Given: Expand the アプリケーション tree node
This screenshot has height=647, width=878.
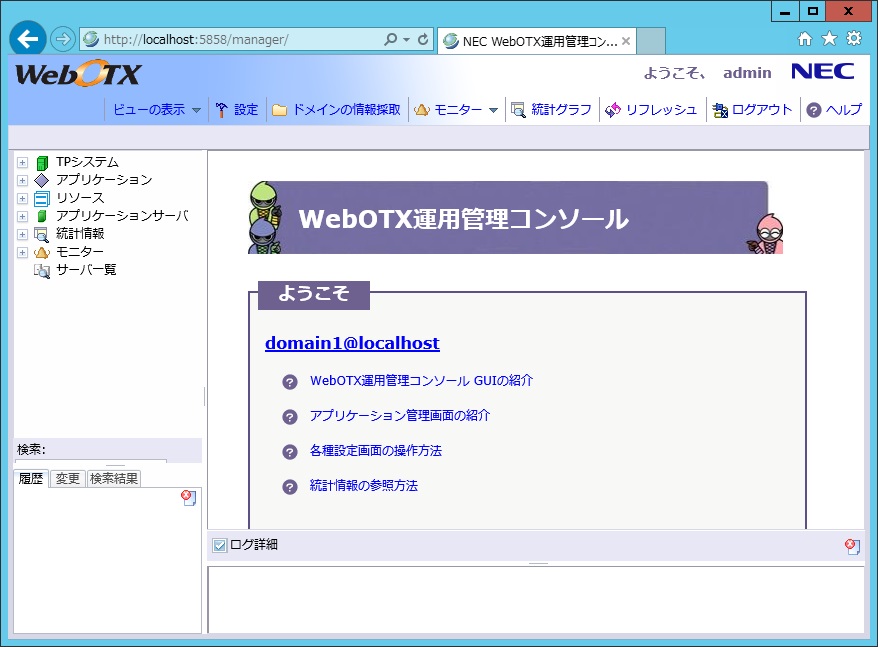Looking at the screenshot, I should [x=22, y=180].
